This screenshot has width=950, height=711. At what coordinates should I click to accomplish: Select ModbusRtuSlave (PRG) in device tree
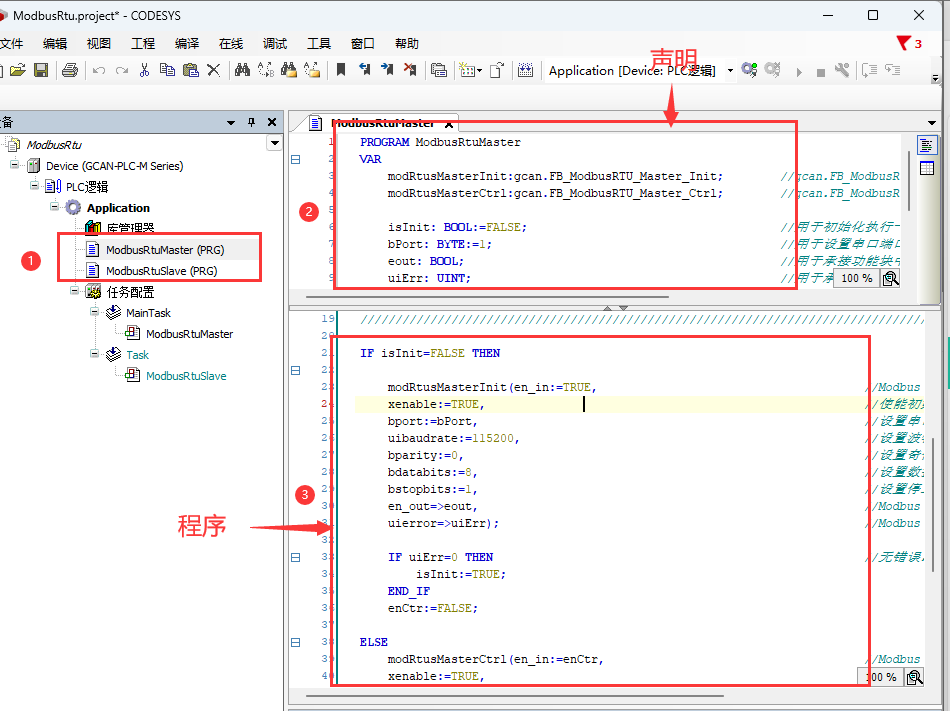161,270
